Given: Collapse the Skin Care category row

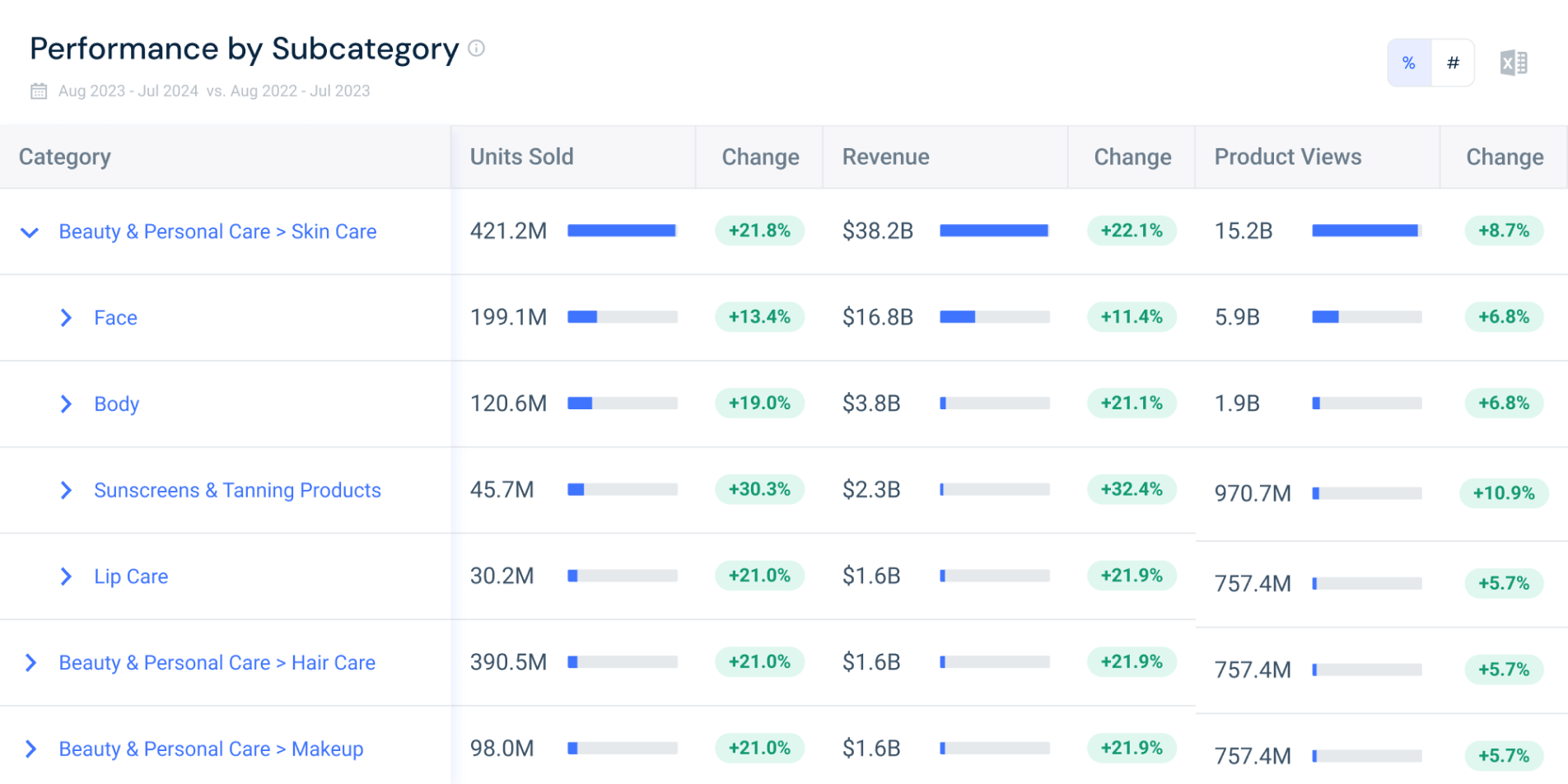Looking at the screenshot, I should pos(30,232).
